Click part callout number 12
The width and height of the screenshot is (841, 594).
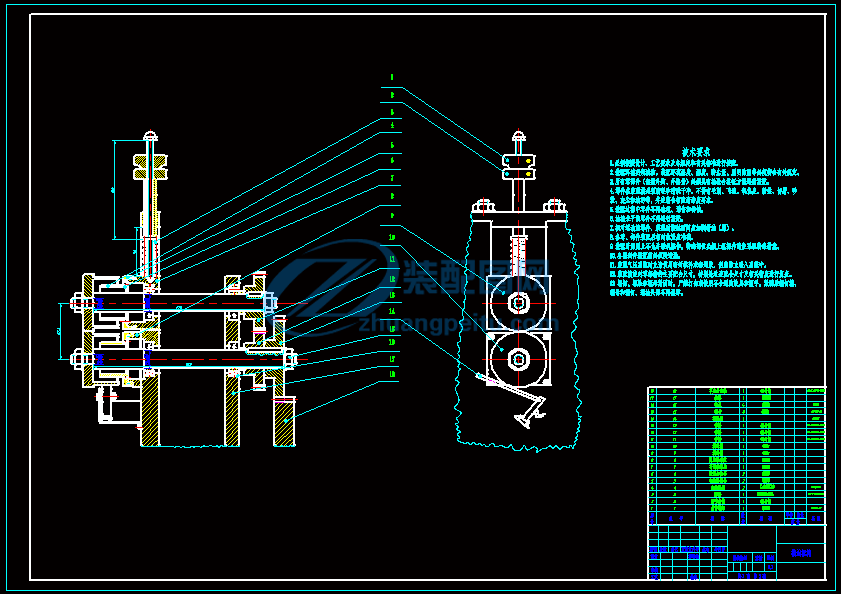click(x=392, y=279)
